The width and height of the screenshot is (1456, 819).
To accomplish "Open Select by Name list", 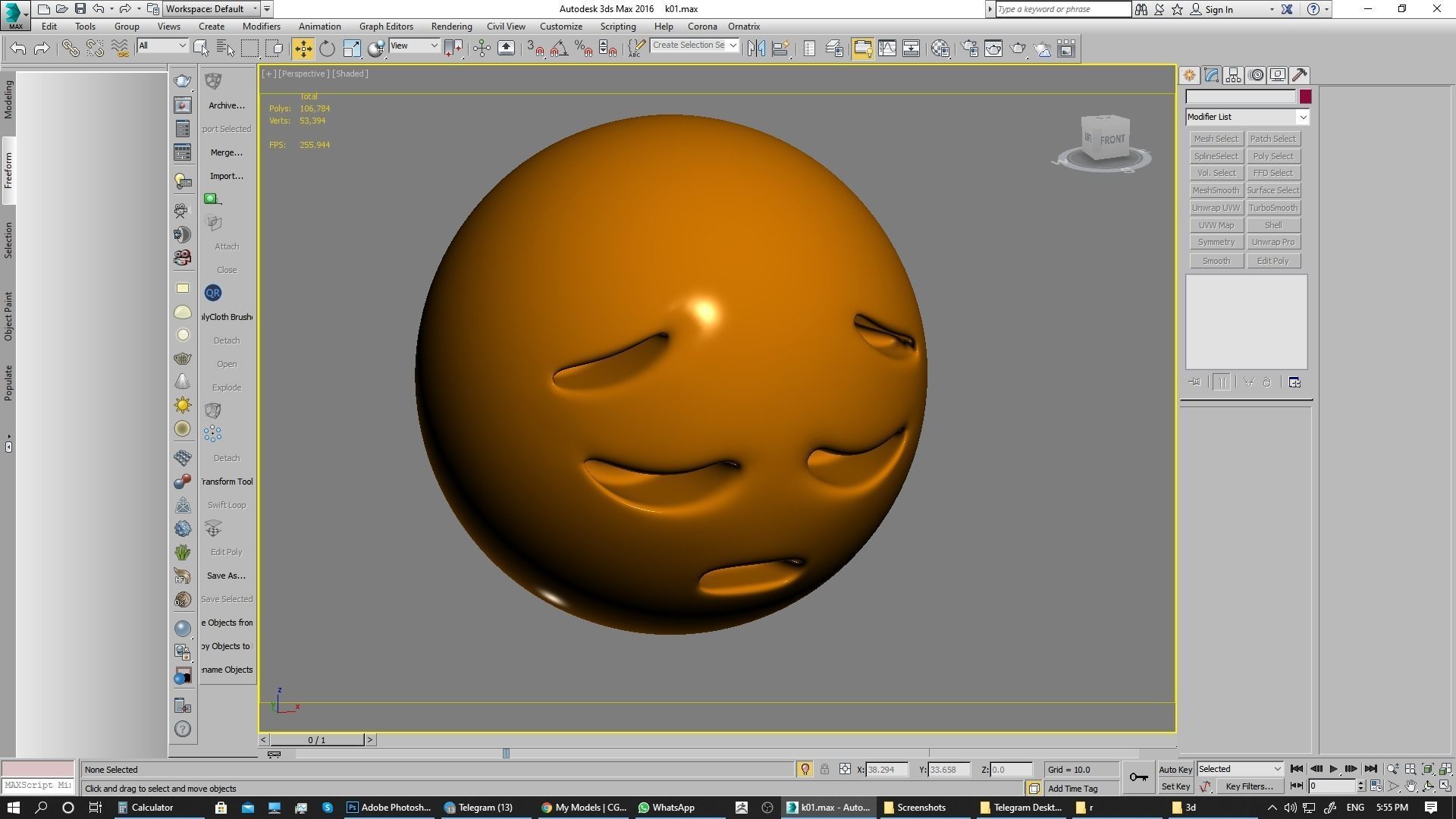I will 225,49.
